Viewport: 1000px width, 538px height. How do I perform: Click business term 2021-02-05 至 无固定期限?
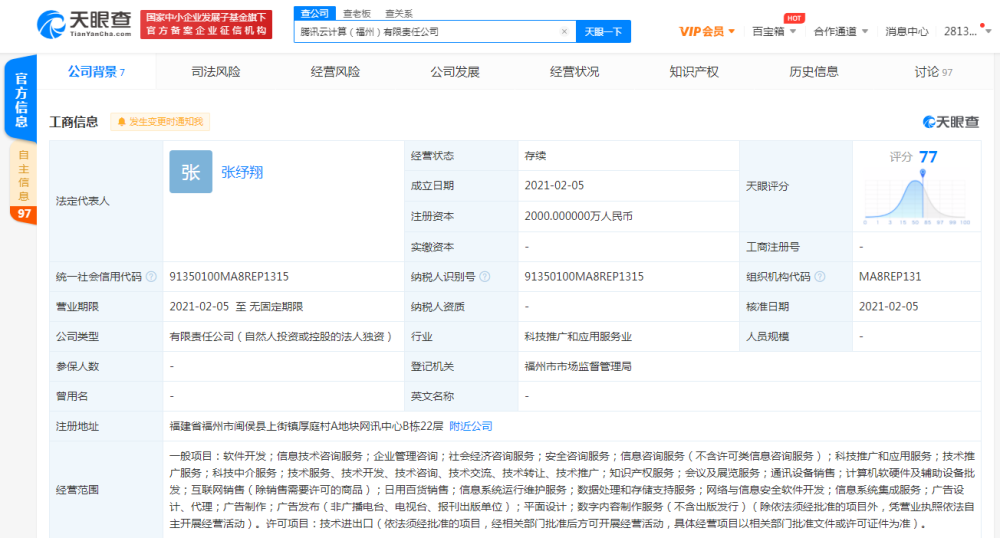click(236, 307)
